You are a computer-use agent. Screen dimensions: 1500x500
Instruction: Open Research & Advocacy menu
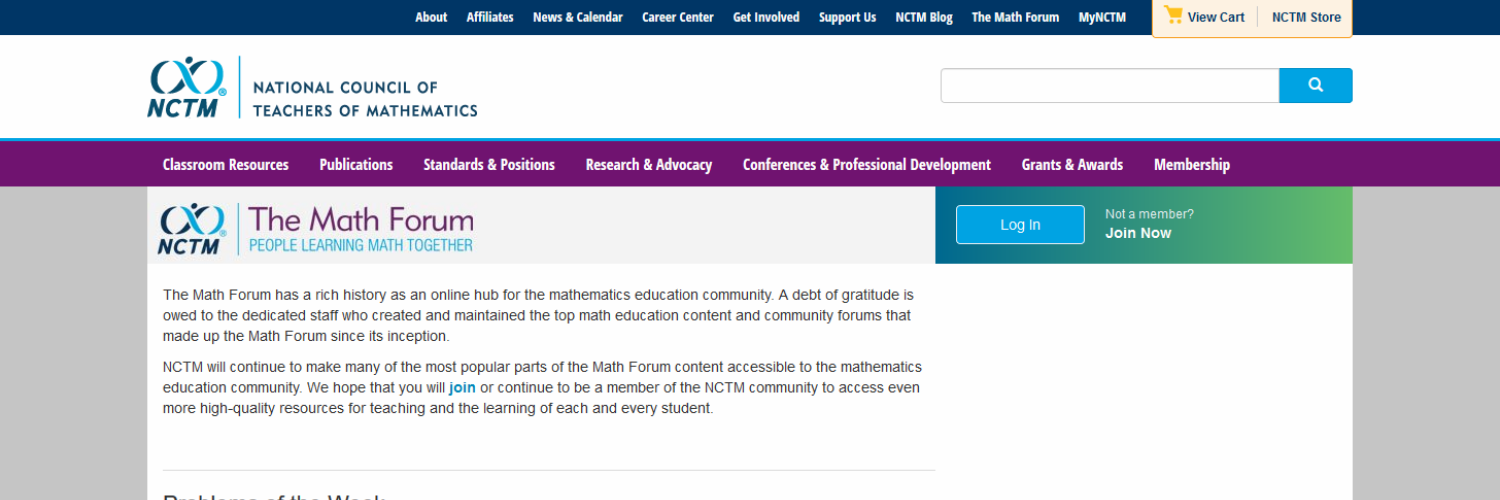coord(649,165)
